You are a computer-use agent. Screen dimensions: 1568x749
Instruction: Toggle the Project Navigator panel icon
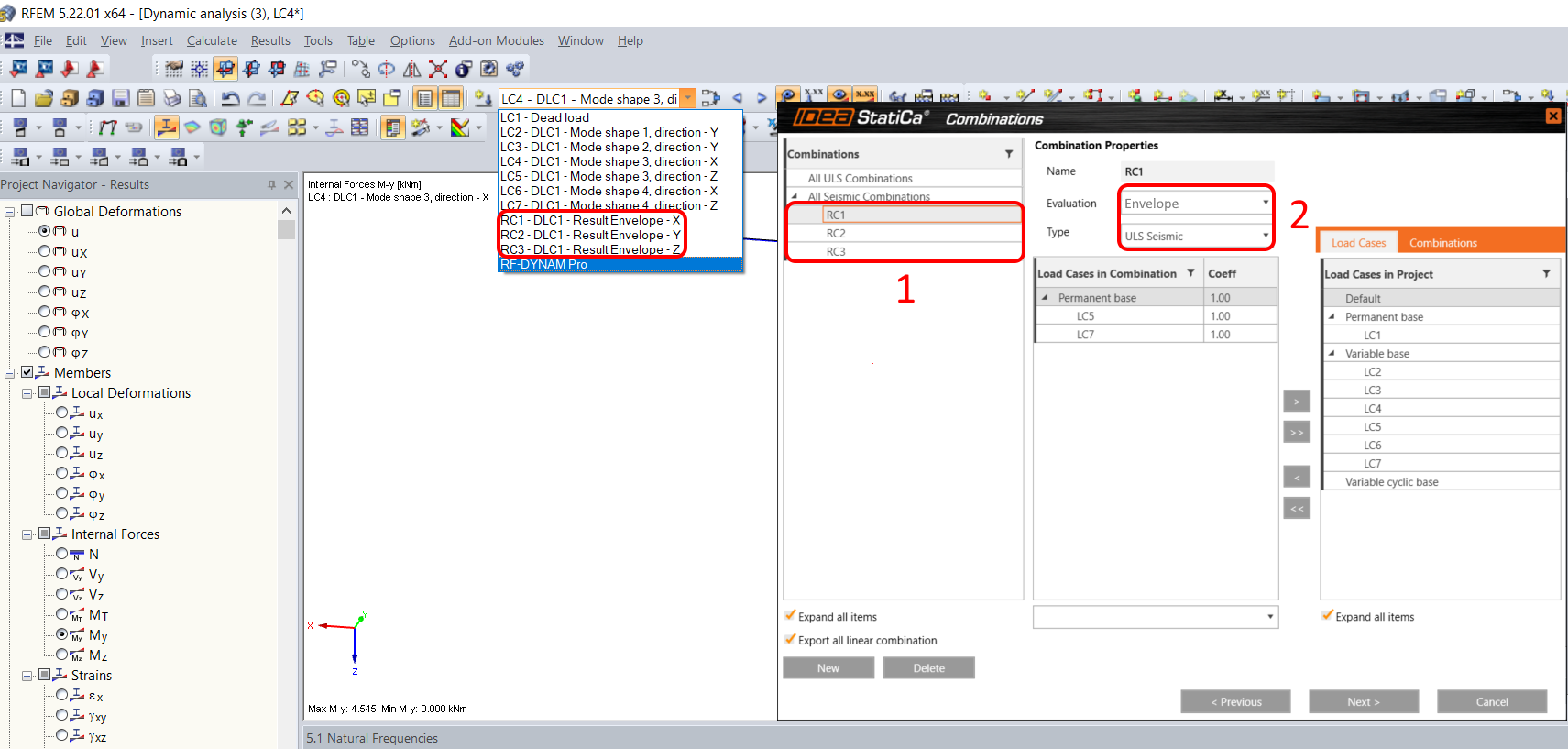point(424,98)
